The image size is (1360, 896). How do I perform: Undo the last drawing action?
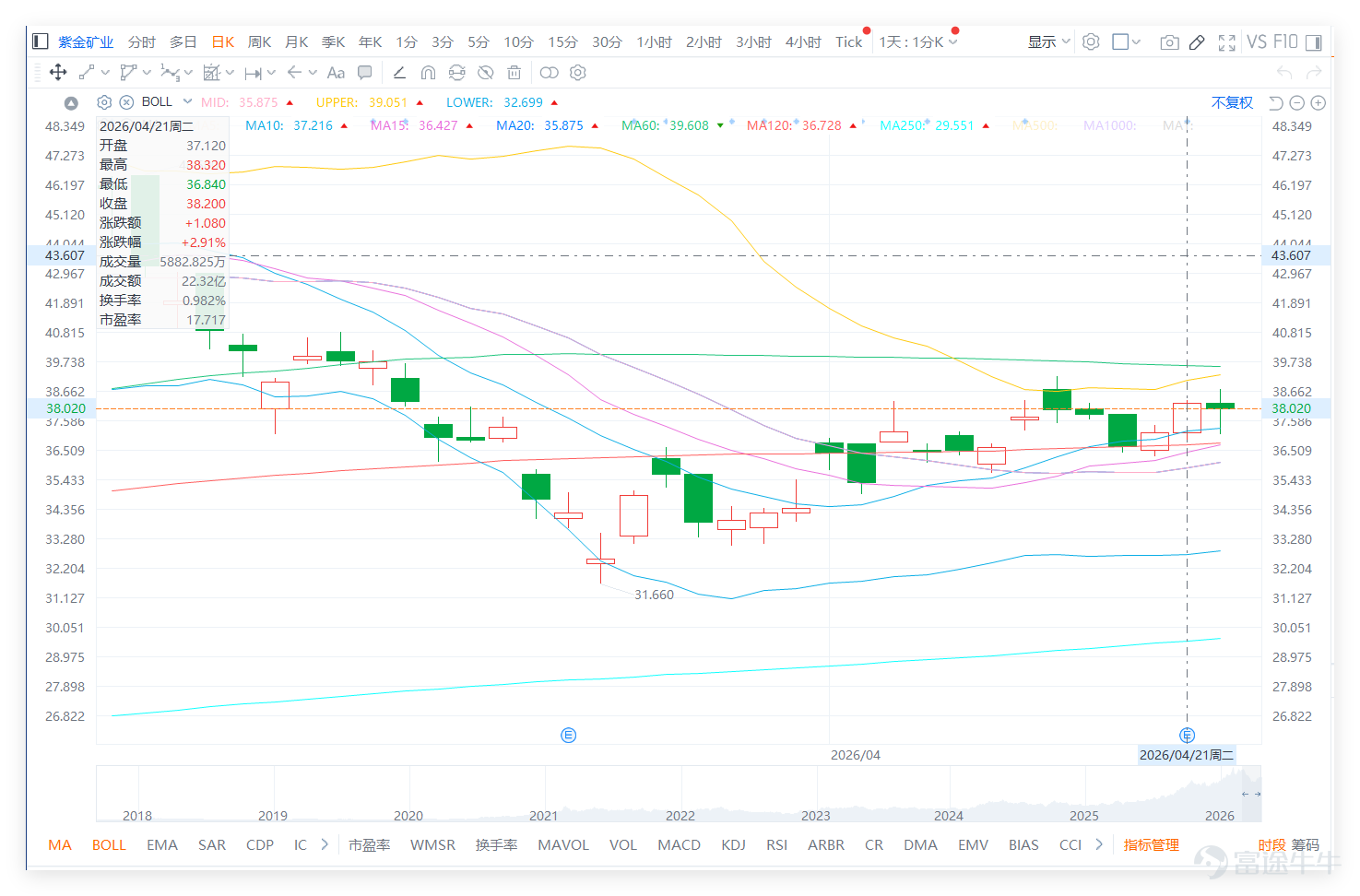(x=1284, y=72)
